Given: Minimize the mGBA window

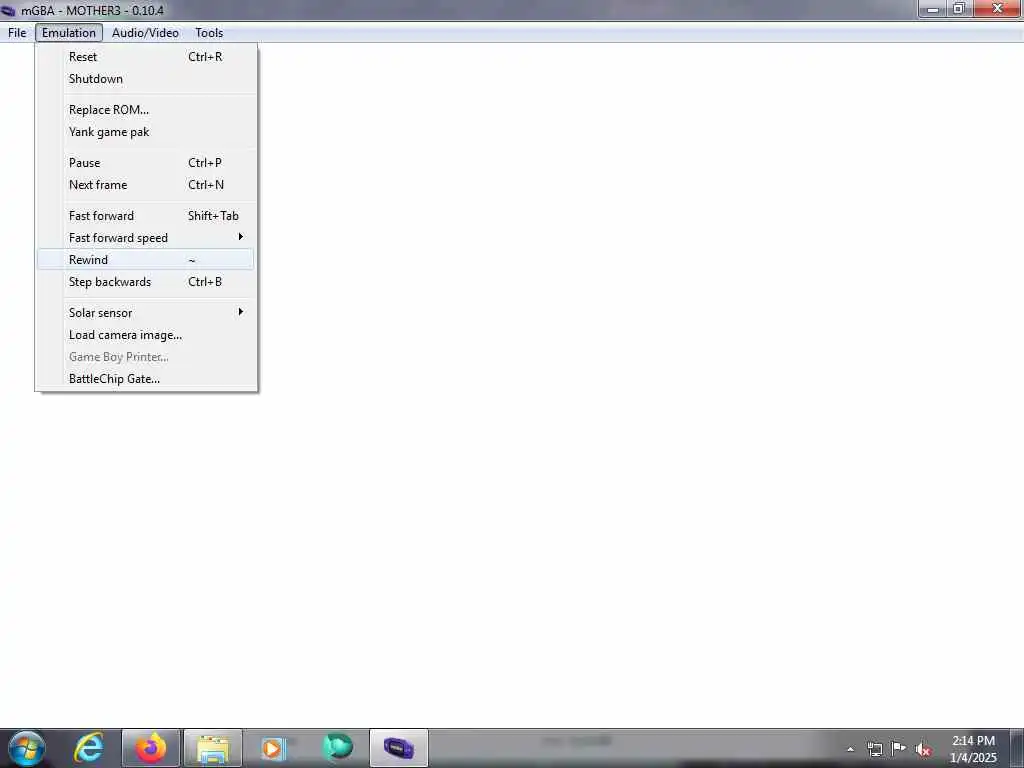Looking at the screenshot, I should 933,8.
